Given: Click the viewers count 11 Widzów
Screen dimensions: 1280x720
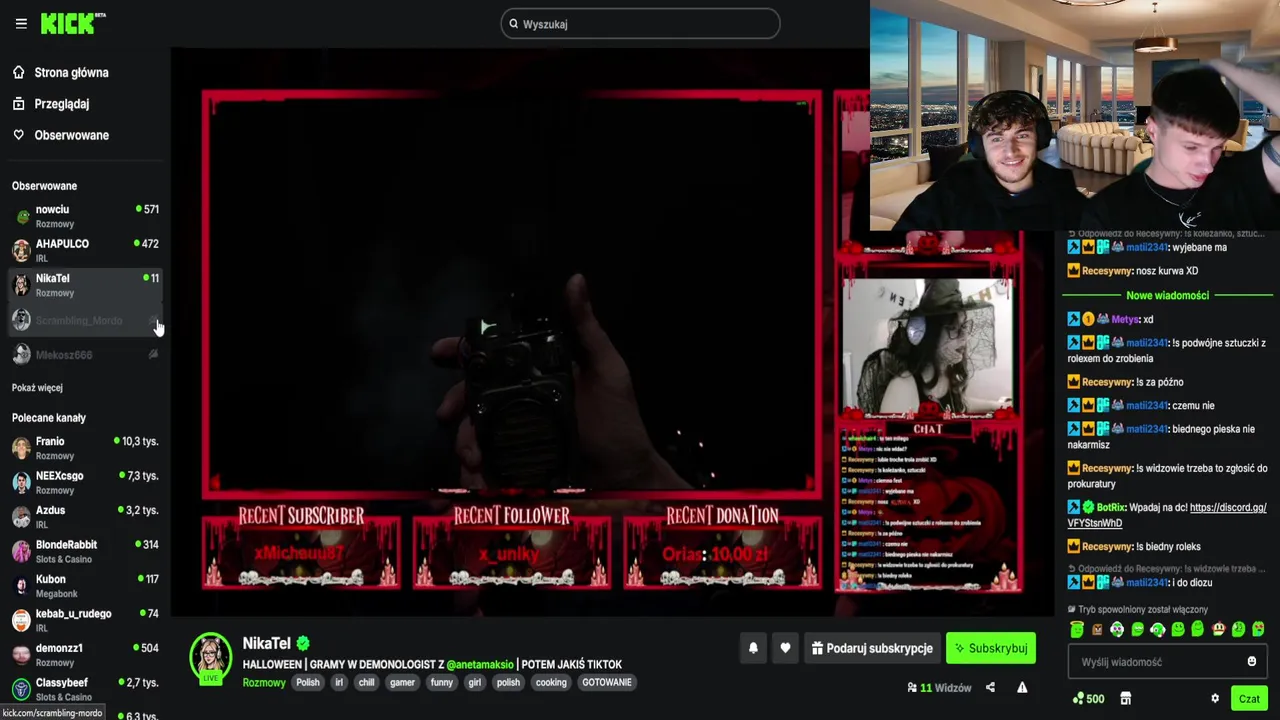Looking at the screenshot, I should click(x=940, y=687).
